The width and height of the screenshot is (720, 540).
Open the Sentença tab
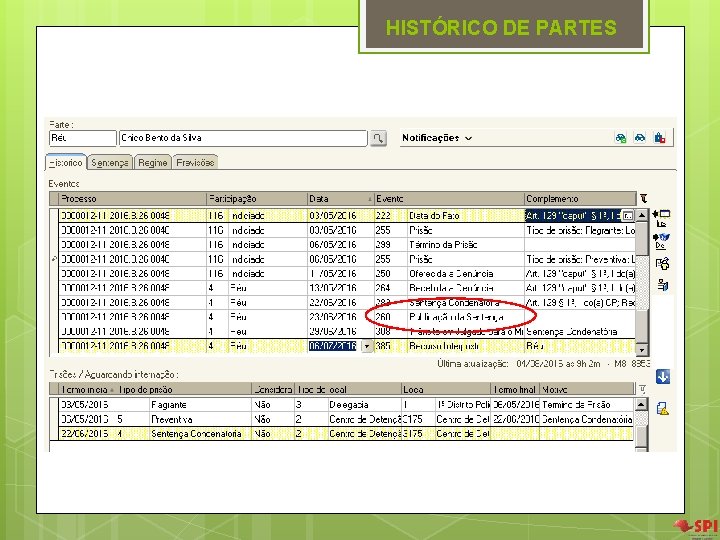click(x=110, y=163)
